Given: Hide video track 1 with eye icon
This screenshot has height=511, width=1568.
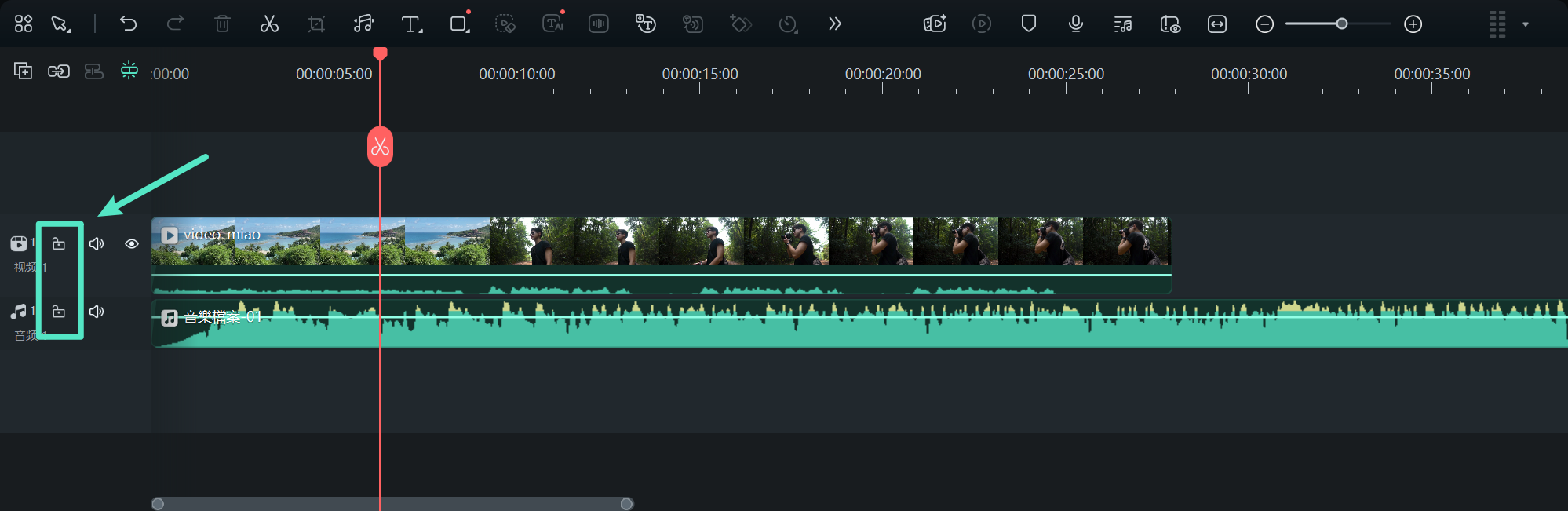Looking at the screenshot, I should pyautogui.click(x=132, y=244).
